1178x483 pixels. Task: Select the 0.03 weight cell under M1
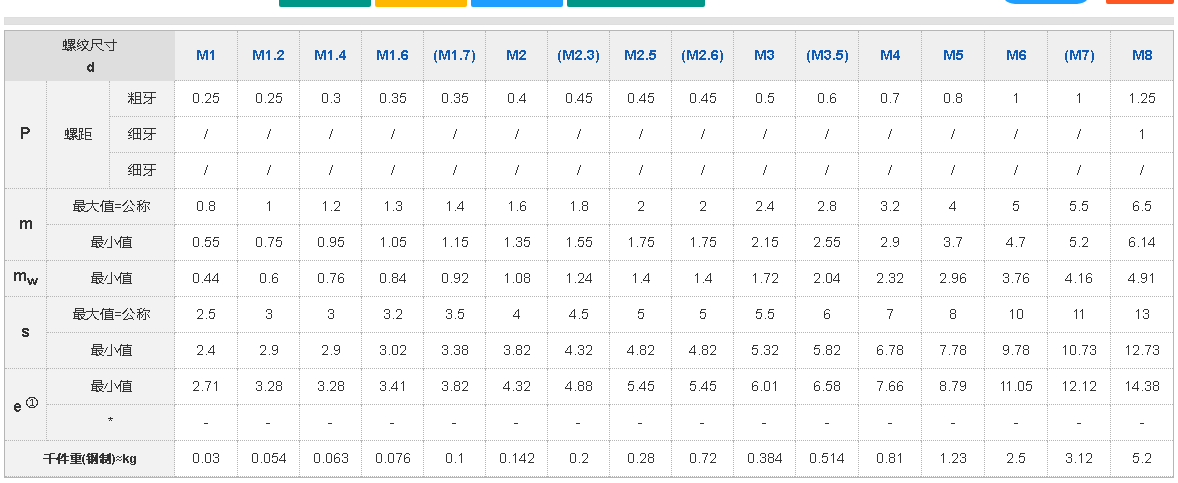coord(205,459)
